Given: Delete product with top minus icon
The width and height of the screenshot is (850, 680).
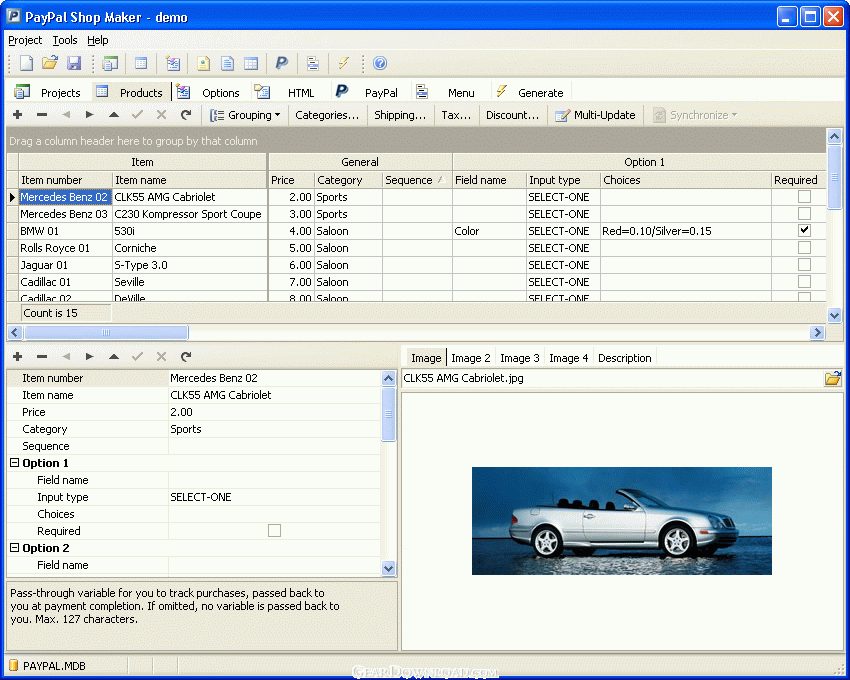Looking at the screenshot, I should 42,114.
